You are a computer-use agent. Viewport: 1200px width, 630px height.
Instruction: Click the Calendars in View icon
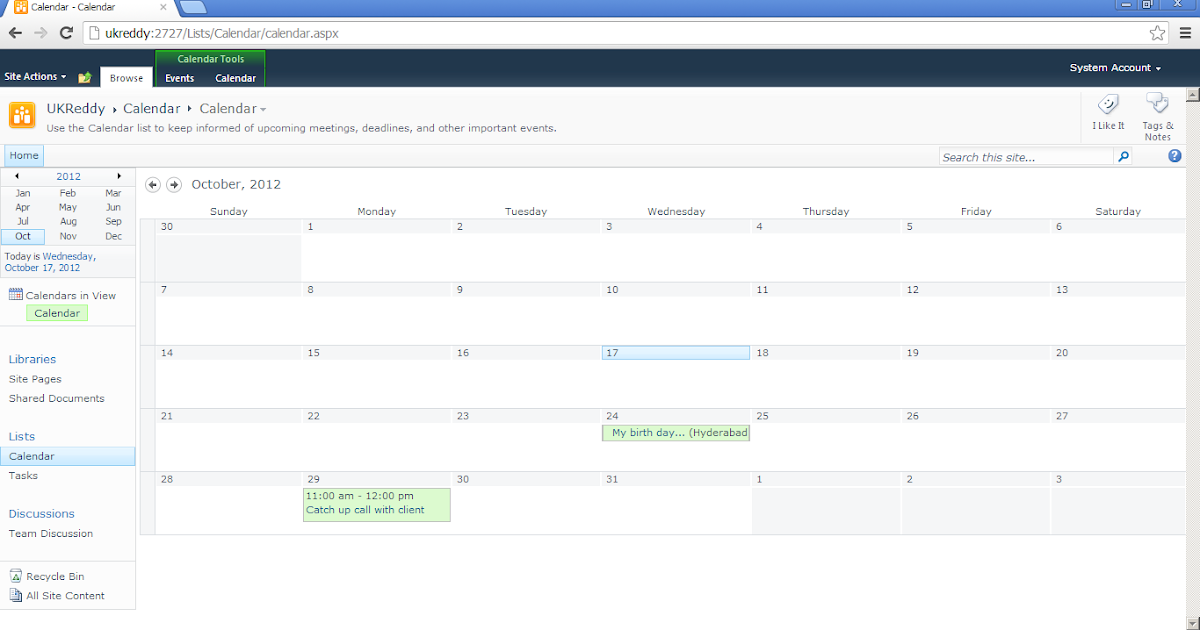click(16, 294)
